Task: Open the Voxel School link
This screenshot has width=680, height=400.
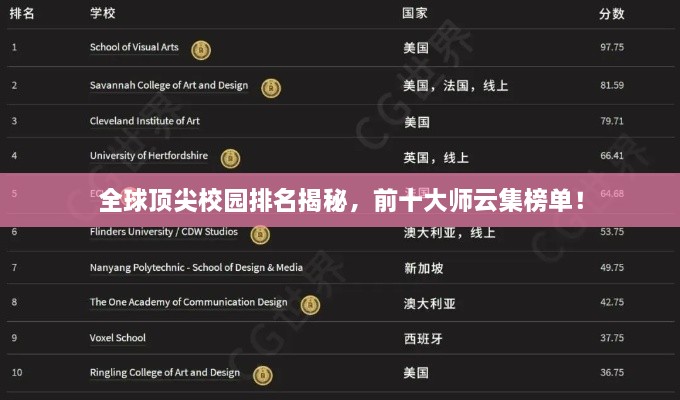Action: pos(118,338)
